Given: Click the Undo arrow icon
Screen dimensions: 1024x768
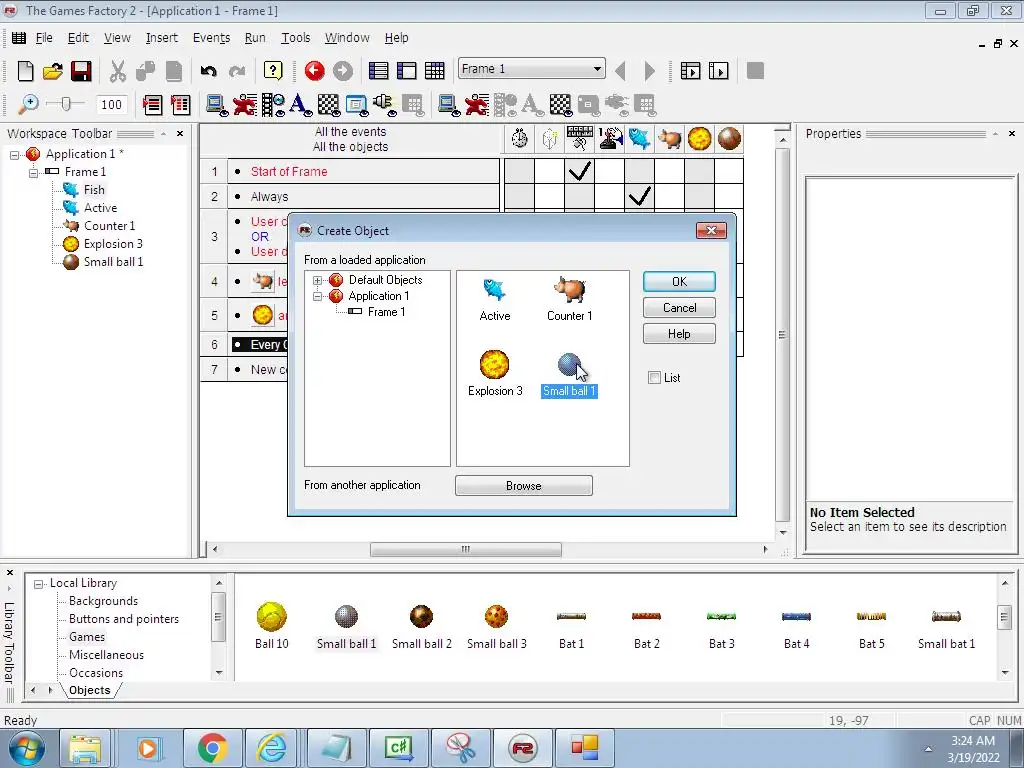Looking at the screenshot, I should pos(208,71).
